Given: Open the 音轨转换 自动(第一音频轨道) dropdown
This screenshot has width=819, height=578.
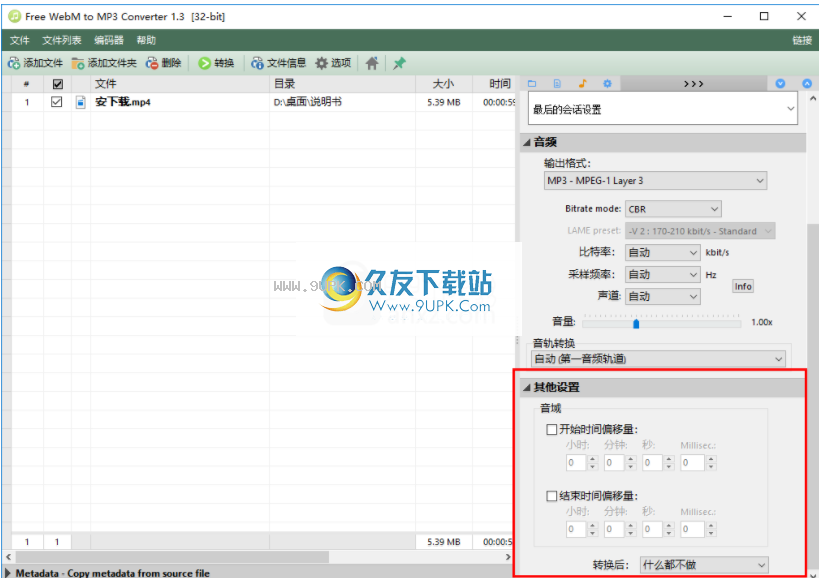Looking at the screenshot, I should [658, 359].
